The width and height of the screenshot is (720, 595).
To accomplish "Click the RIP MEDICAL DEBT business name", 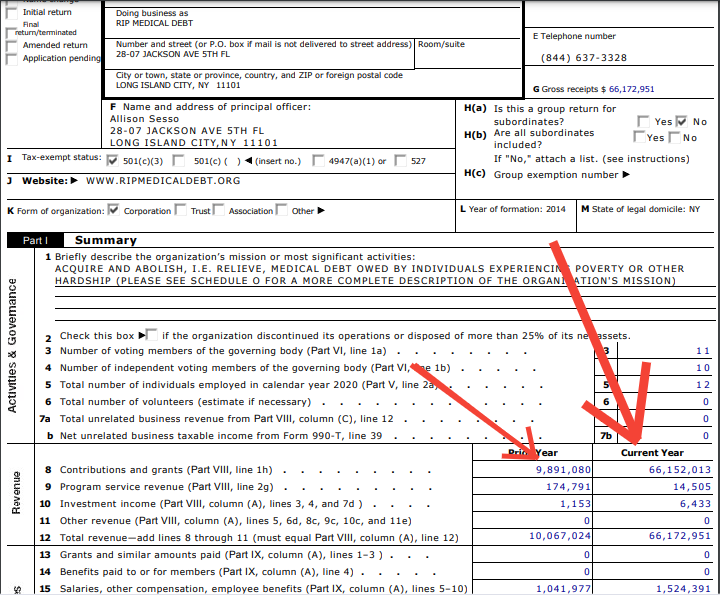I will point(154,23).
